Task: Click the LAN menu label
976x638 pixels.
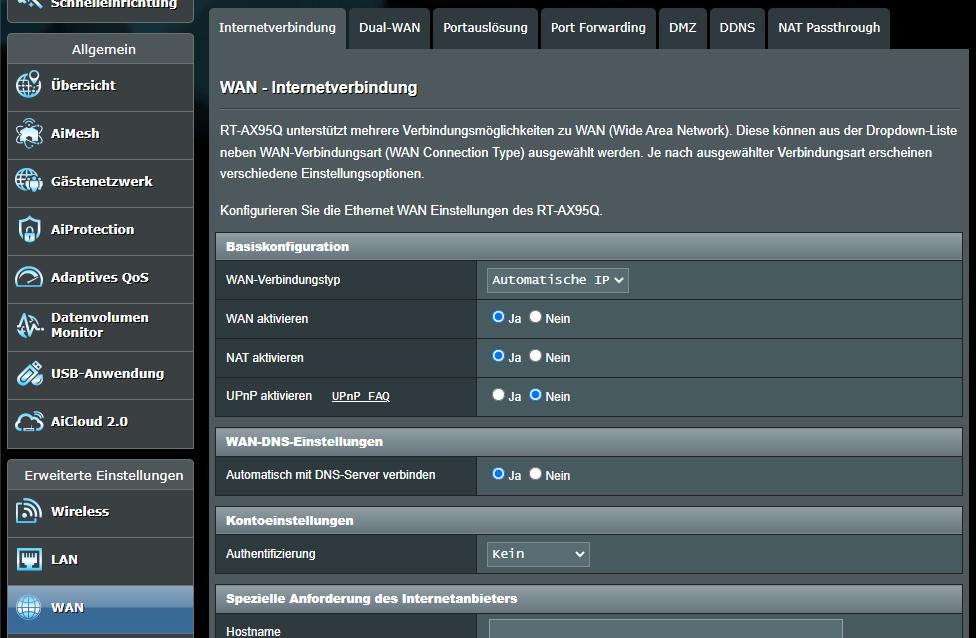Action: pyautogui.click(x=65, y=559)
